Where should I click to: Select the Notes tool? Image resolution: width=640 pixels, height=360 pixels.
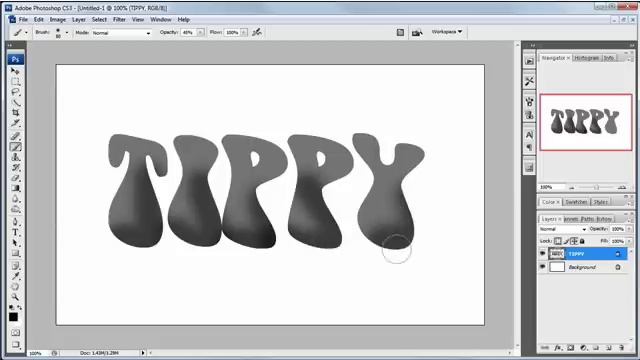coord(15,266)
